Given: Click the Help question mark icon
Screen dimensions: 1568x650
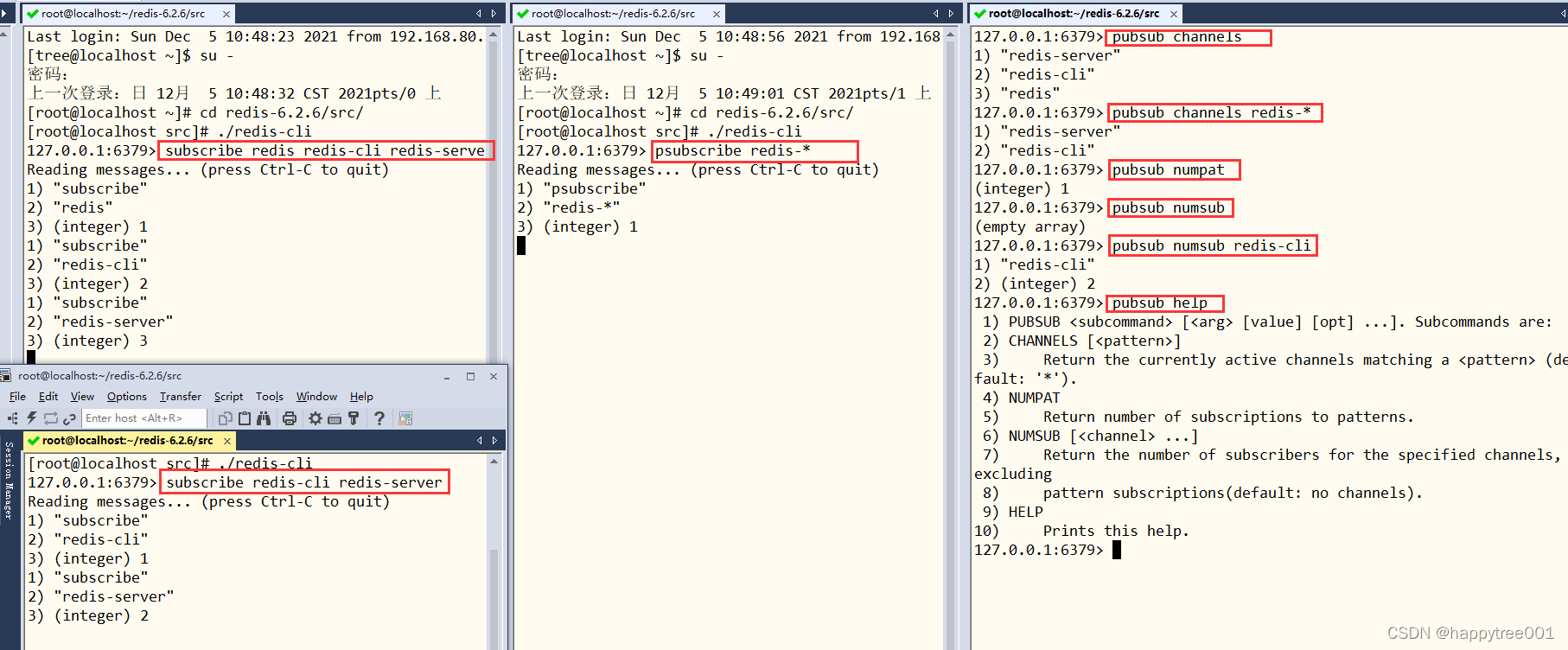Looking at the screenshot, I should click(379, 418).
